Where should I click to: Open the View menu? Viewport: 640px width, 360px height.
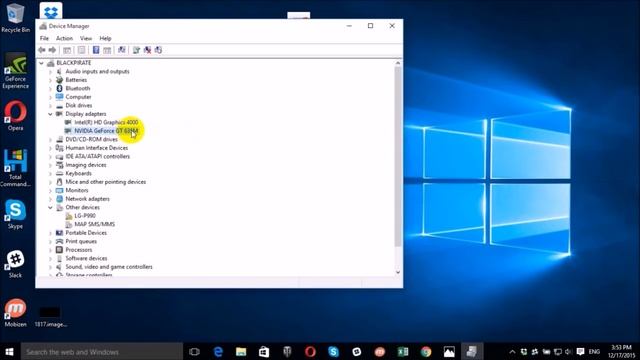click(x=86, y=38)
